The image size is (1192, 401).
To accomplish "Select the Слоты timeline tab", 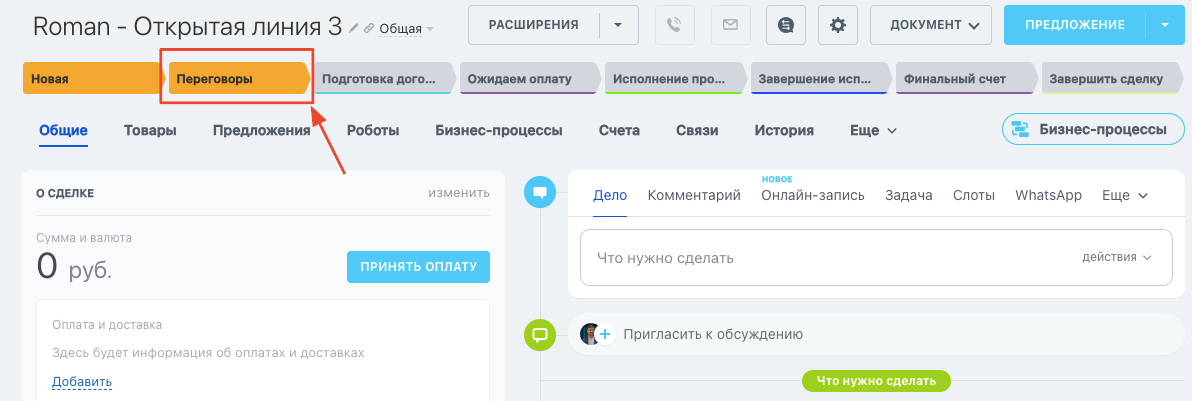I will (974, 196).
